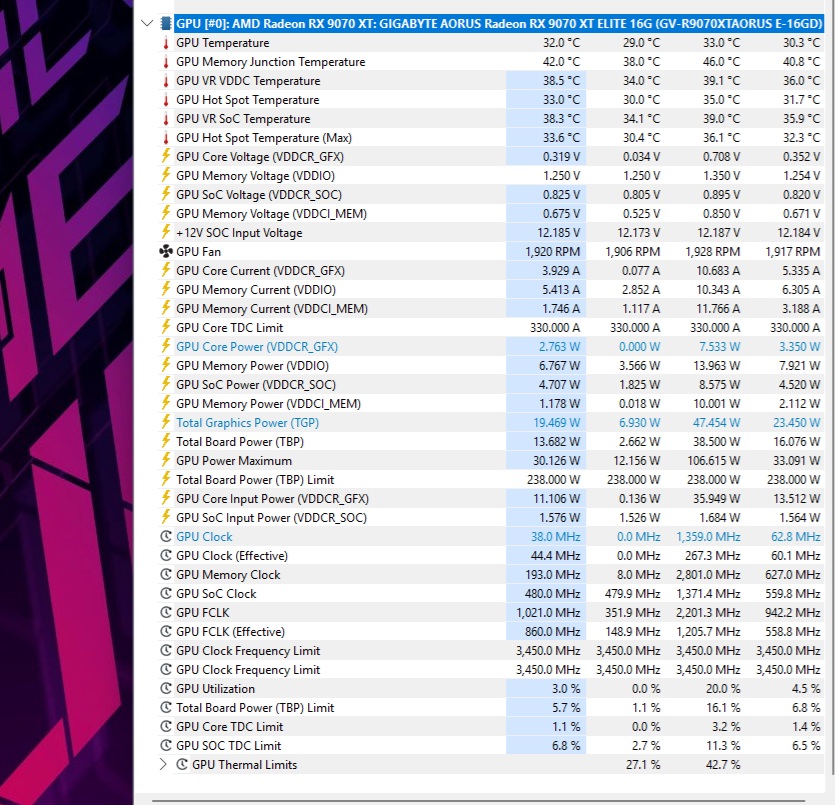Select GPU Memory Voltage (VDDCI_MEM) label

(272, 213)
